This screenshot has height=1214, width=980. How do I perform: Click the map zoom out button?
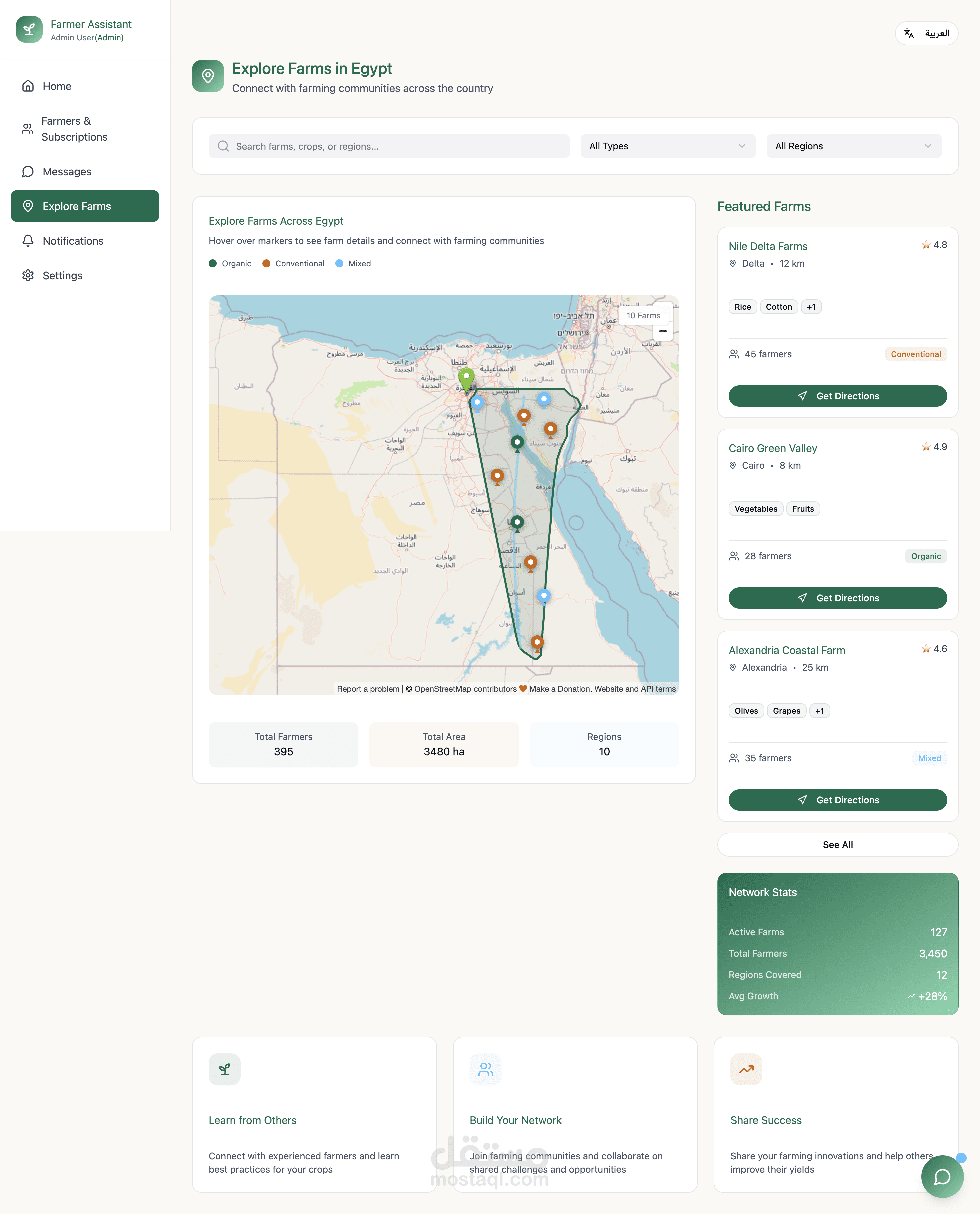tap(663, 331)
